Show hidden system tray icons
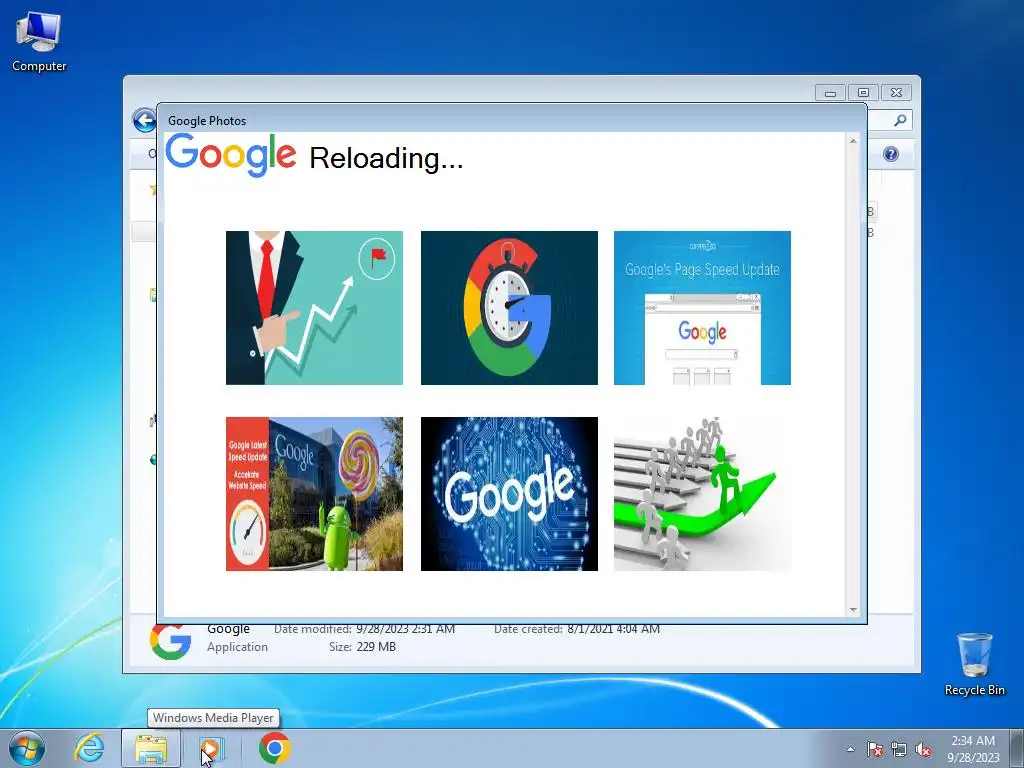 click(850, 749)
